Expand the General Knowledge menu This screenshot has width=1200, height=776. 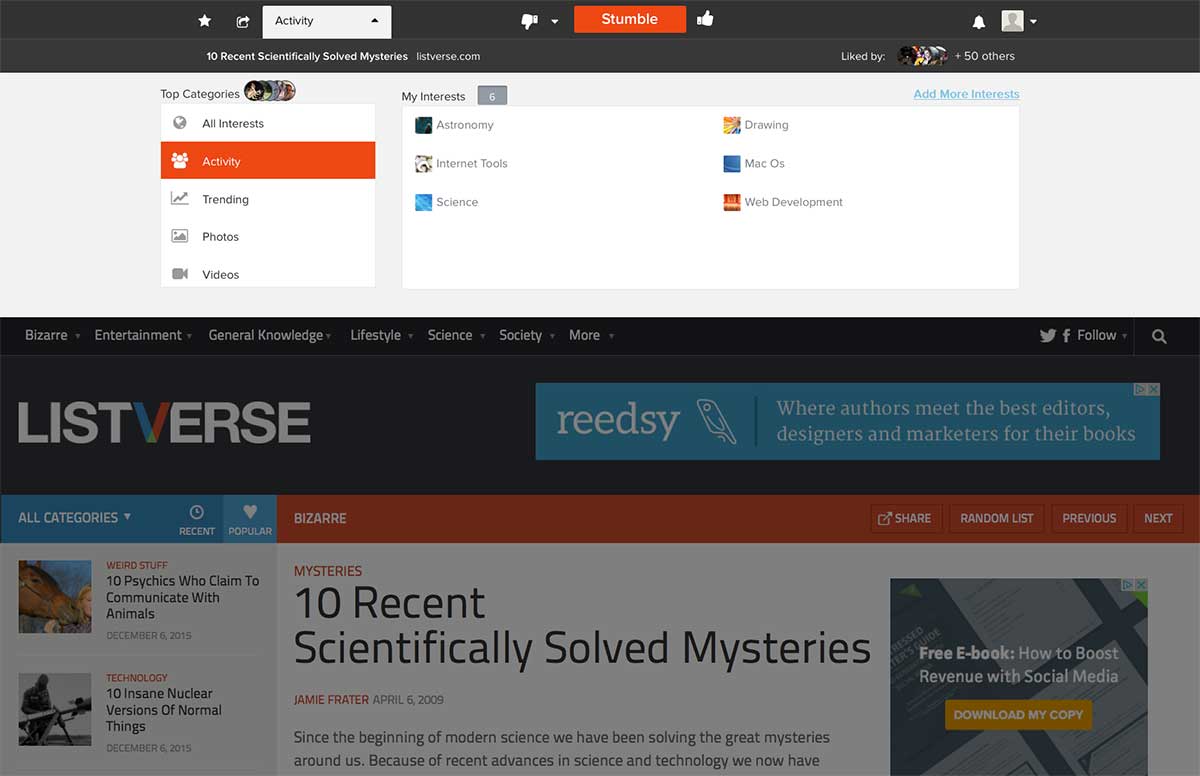click(270, 336)
